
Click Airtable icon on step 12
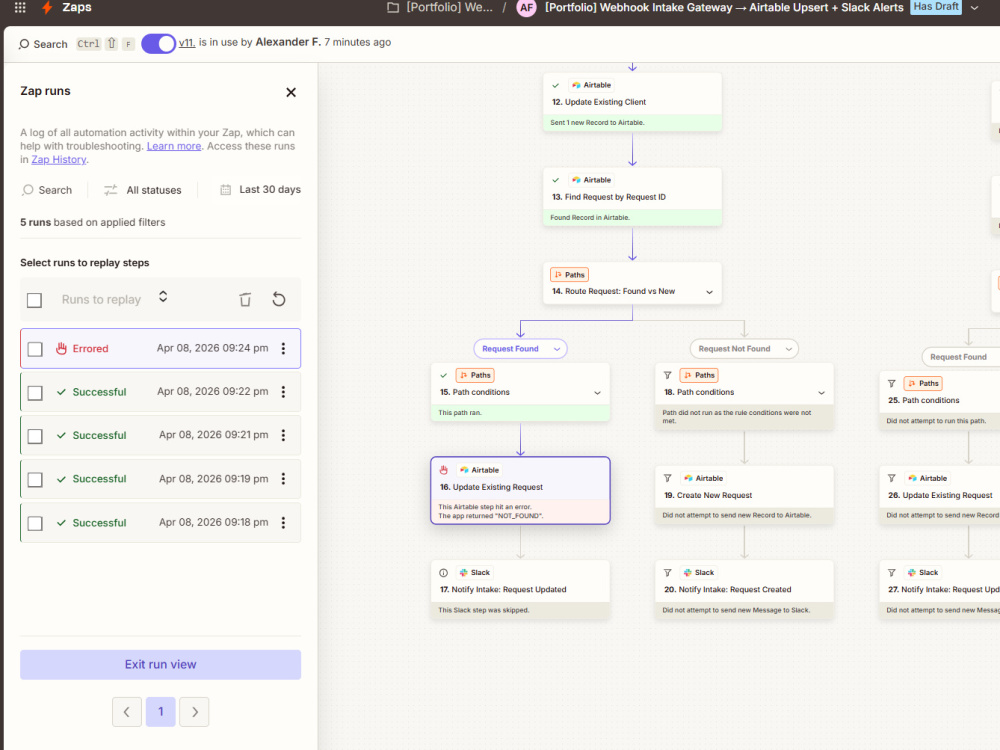(x=576, y=85)
